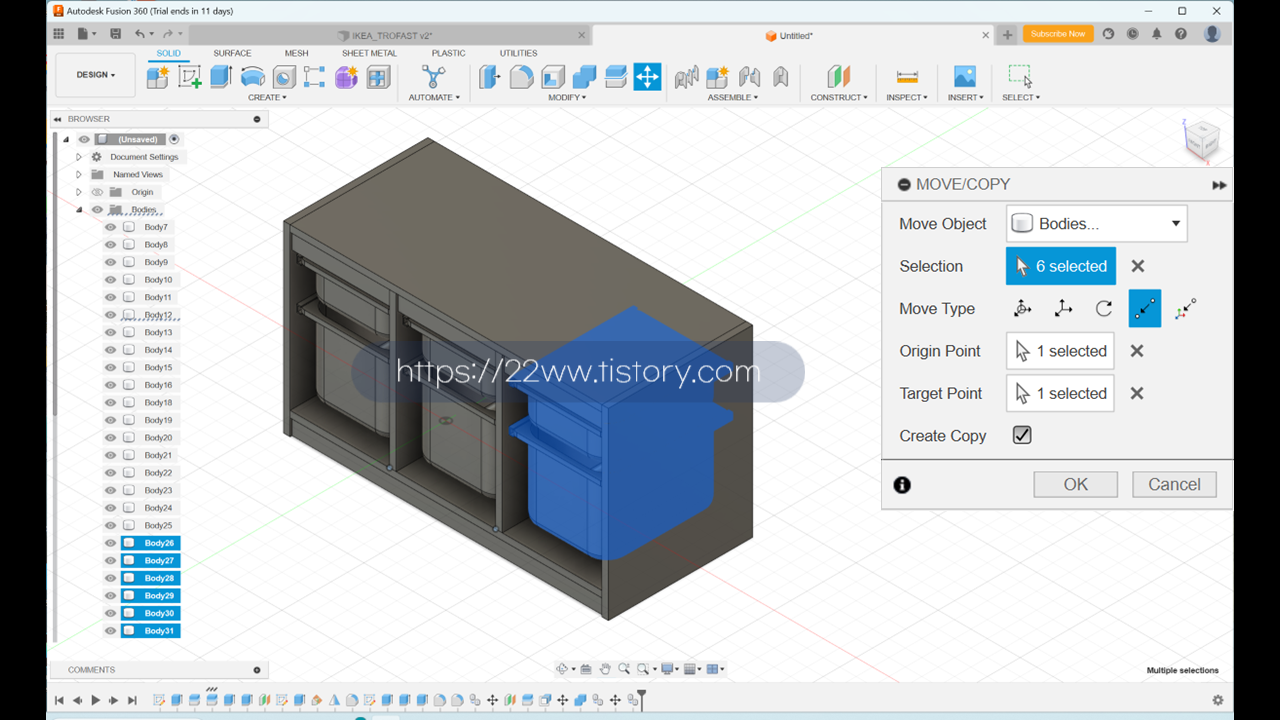The width and height of the screenshot is (1280, 720).
Task: Click the Save disk icon
Action: [x=116, y=34]
